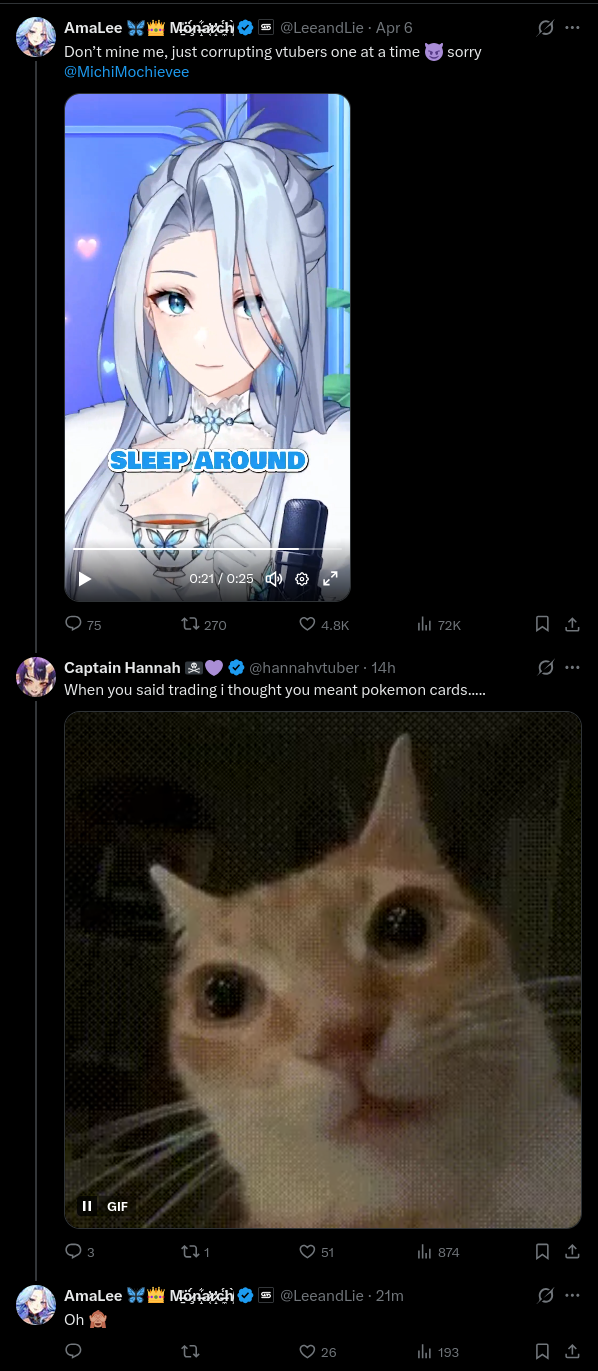598x1371 pixels.
Task: Expand video to fullscreen
Action: 330,578
